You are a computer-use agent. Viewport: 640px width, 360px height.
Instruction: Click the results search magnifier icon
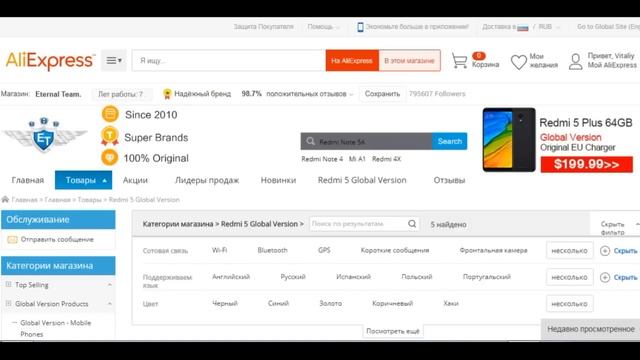coord(412,224)
